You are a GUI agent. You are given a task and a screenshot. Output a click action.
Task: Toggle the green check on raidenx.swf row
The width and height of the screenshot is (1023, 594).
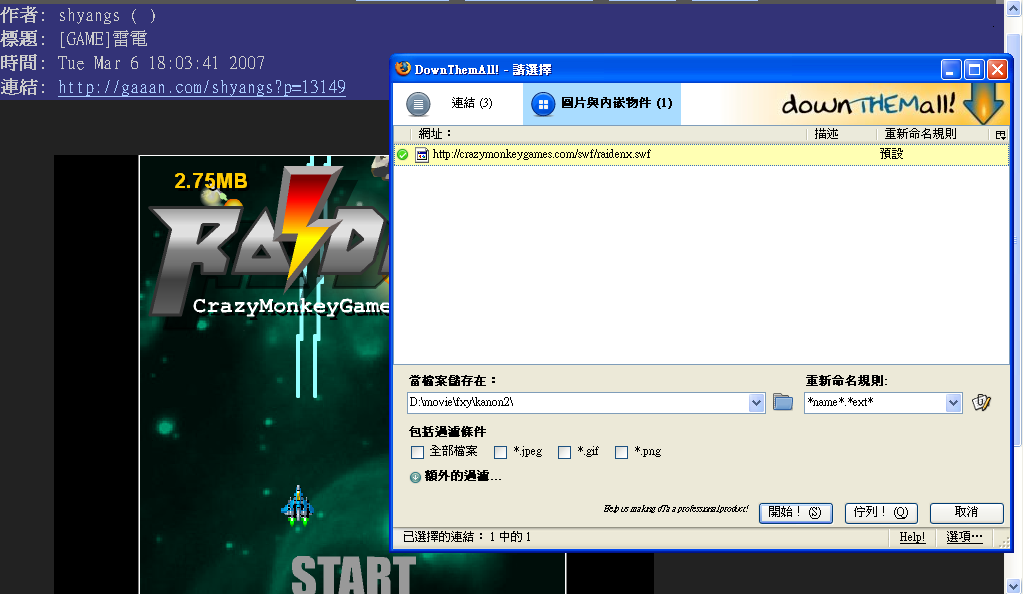click(403, 155)
